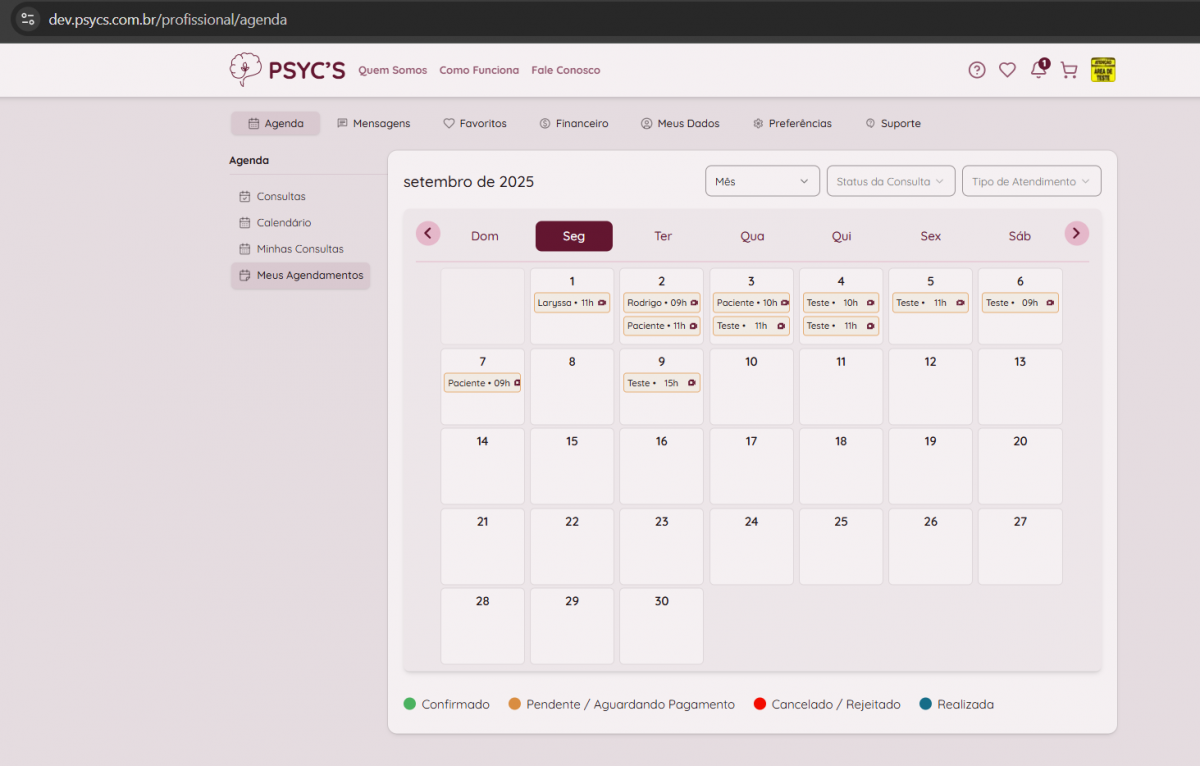Go to next month arrow
The width and height of the screenshot is (1200, 766).
click(x=1076, y=234)
